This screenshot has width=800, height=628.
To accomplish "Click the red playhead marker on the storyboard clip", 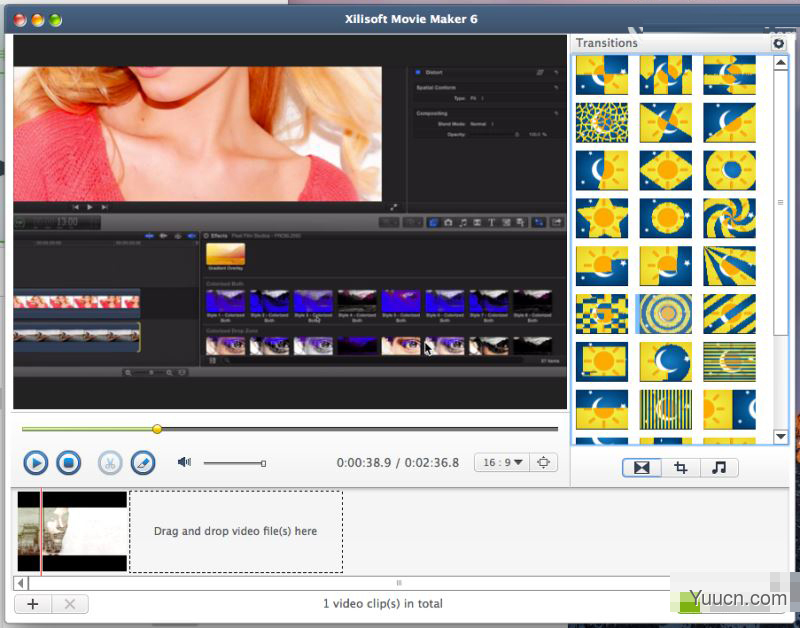I will pyautogui.click(x=39, y=531).
